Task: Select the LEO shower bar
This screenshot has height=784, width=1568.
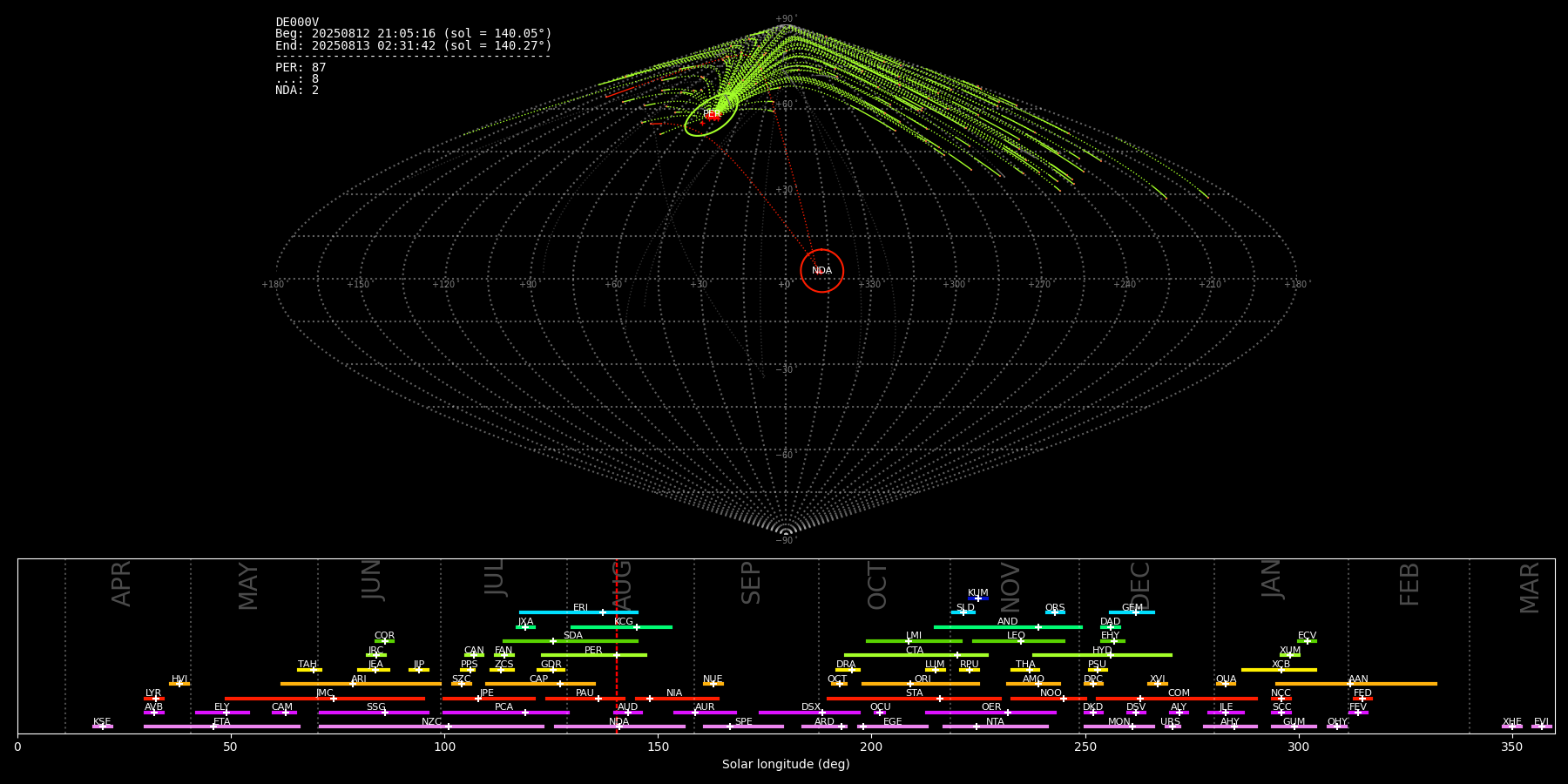Action: click(x=1018, y=641)
